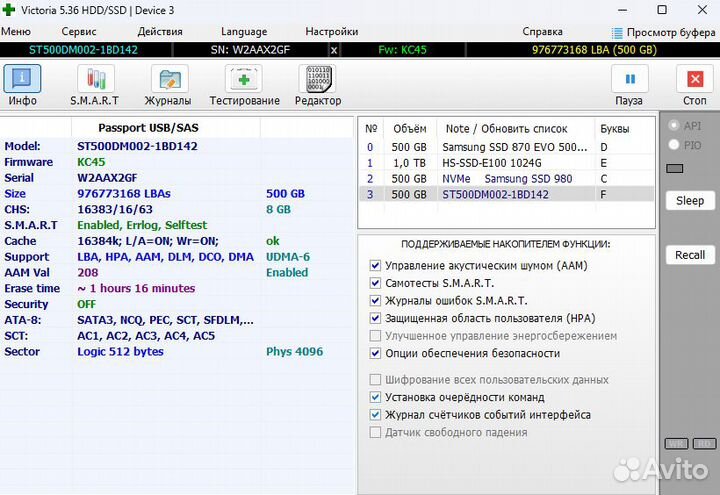This screenshot has height=495, width=720.
Task: Click the № column header
Action: (371, 129)
